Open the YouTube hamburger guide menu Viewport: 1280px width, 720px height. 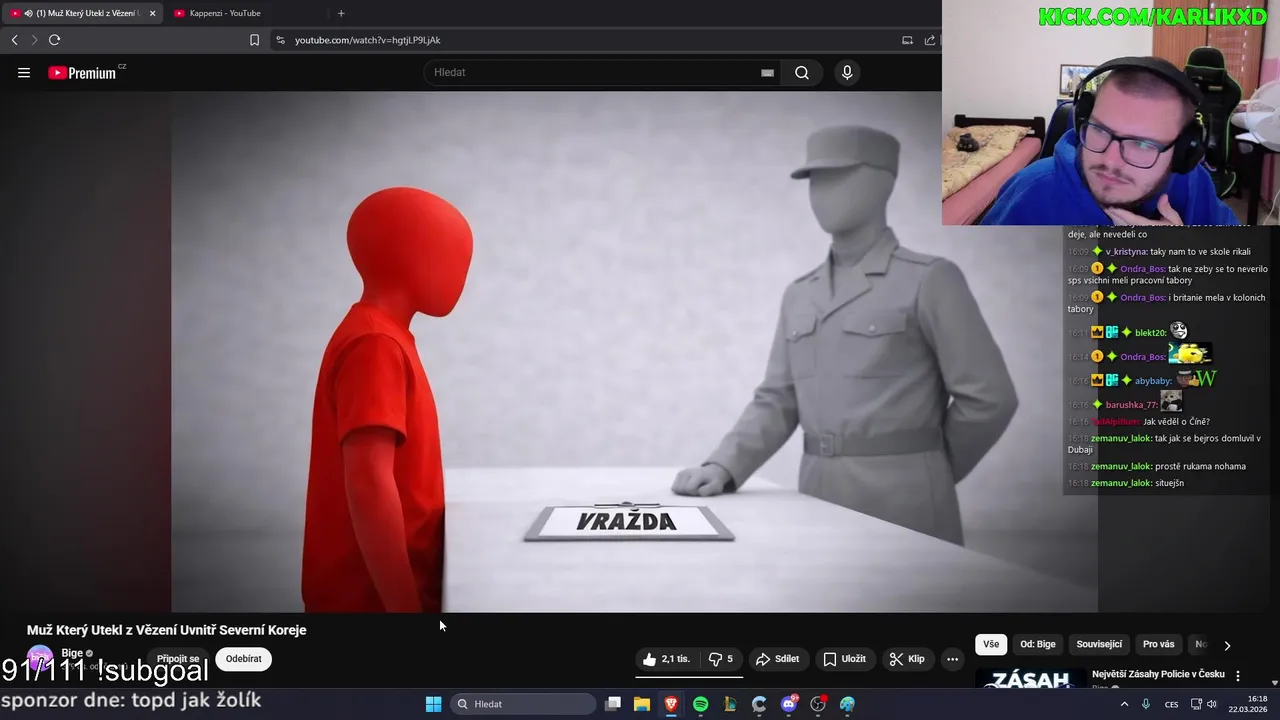[x=24, y=72]
